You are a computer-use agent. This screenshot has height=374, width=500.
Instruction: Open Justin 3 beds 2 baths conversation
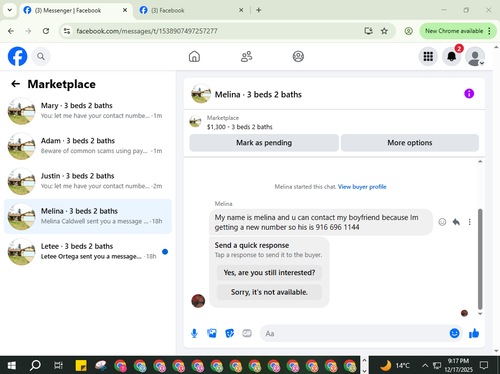(x=88, y=181)
